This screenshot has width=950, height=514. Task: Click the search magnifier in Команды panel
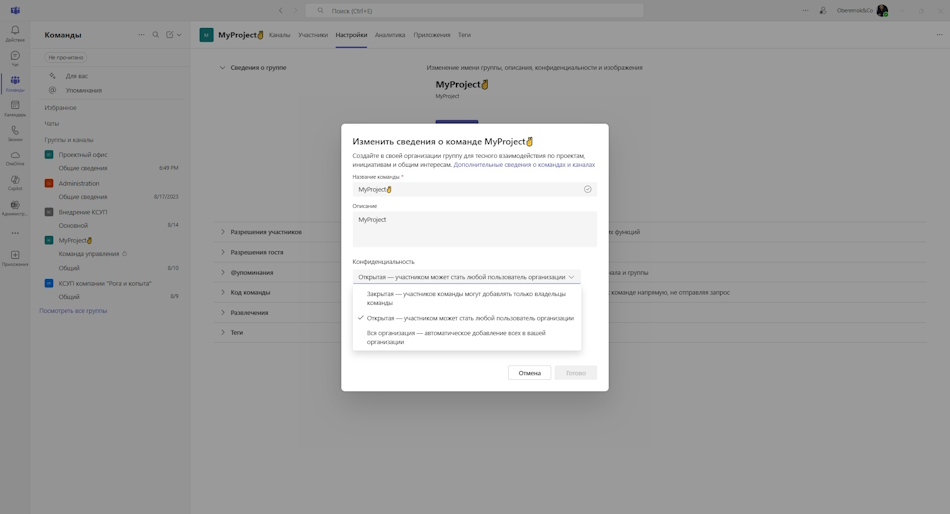tap(156, 35)
